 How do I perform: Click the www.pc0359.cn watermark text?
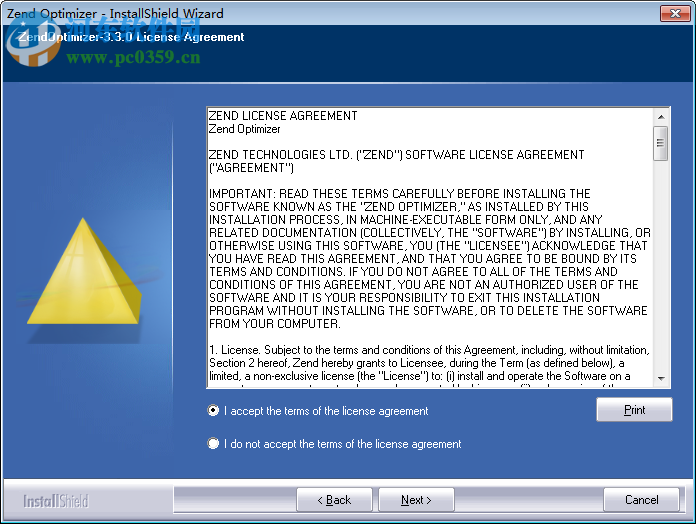click(133, 57)
